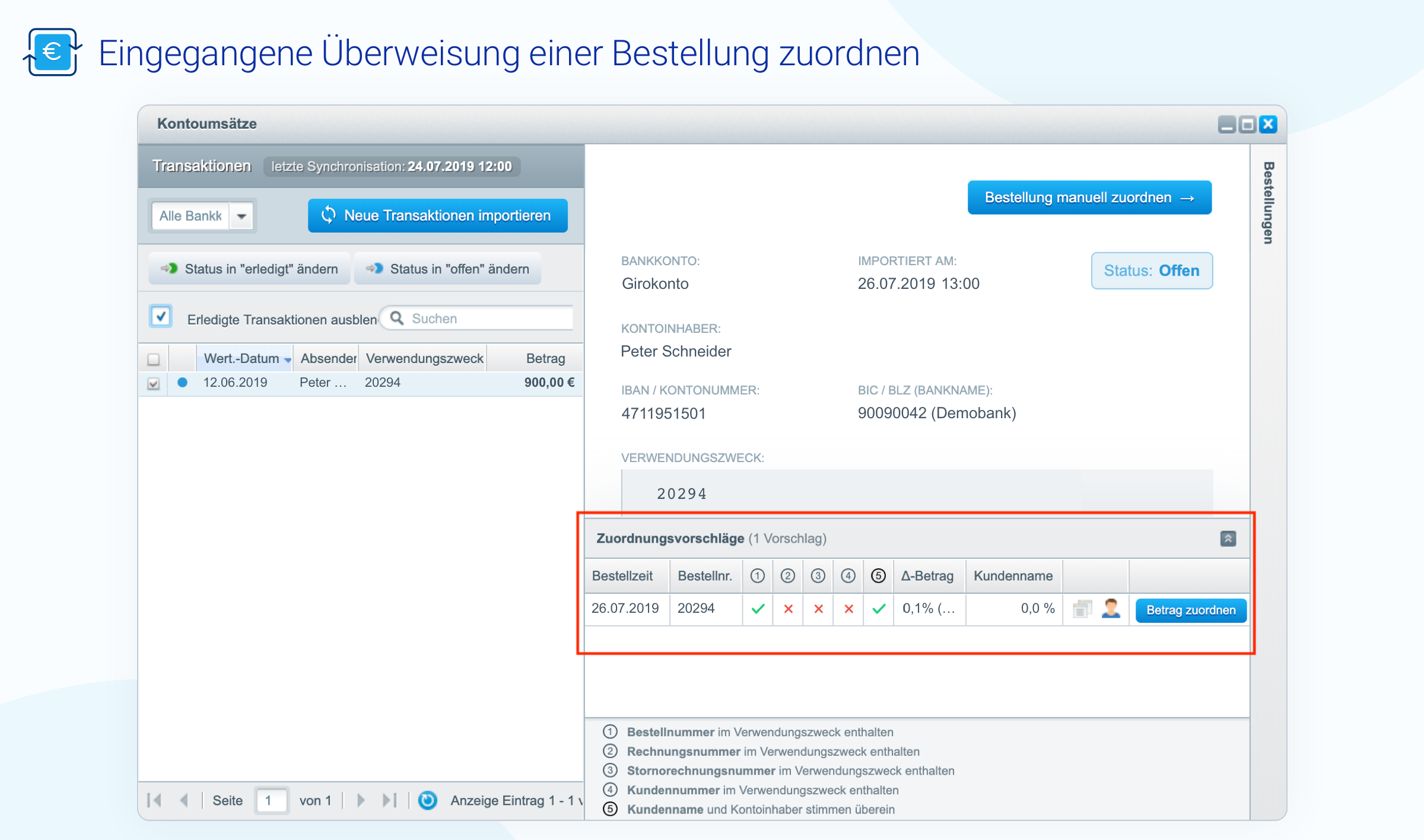
Task: Click the magnifier search icon
Action: [397, 319]
